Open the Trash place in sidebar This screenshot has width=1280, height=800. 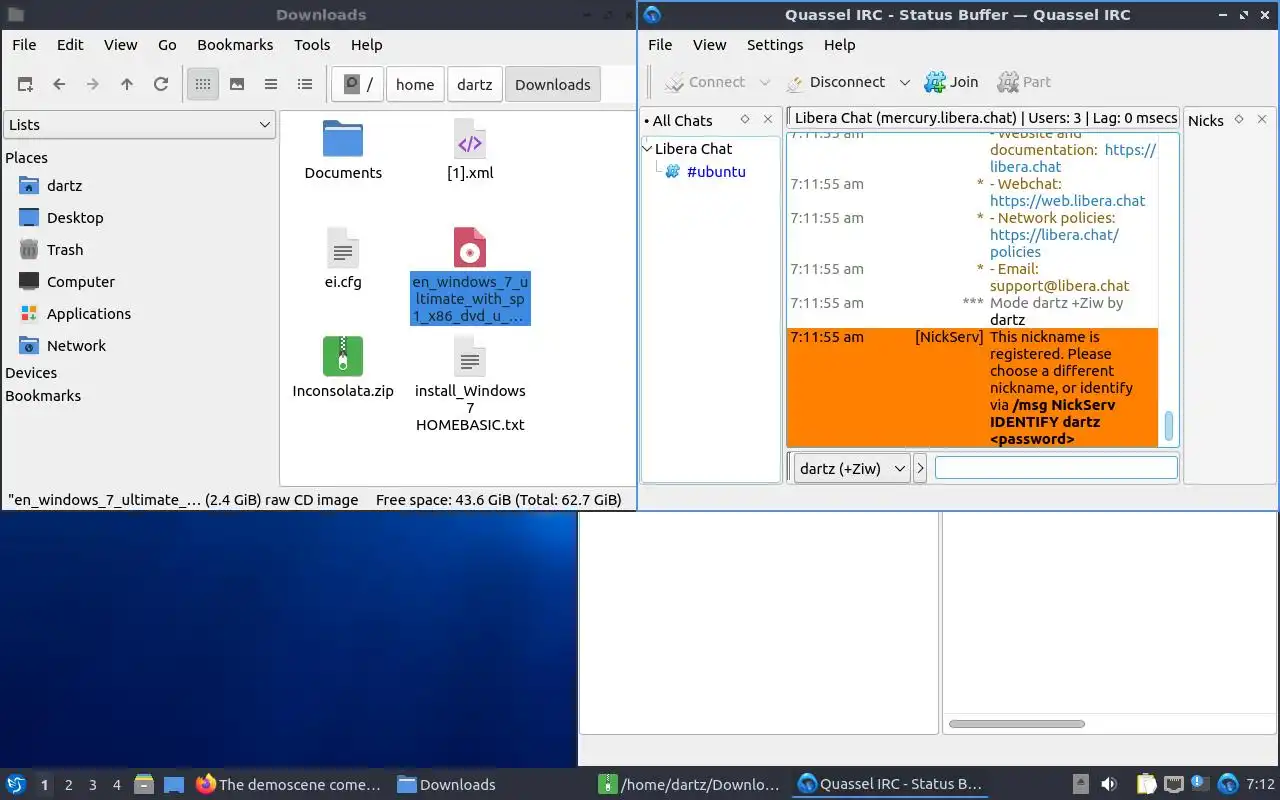65,250
